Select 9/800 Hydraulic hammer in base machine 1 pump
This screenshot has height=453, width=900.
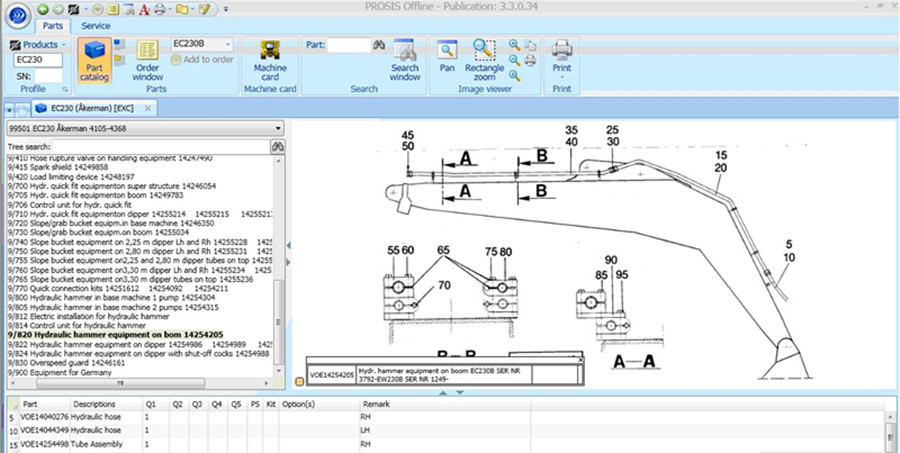[112, 297]
